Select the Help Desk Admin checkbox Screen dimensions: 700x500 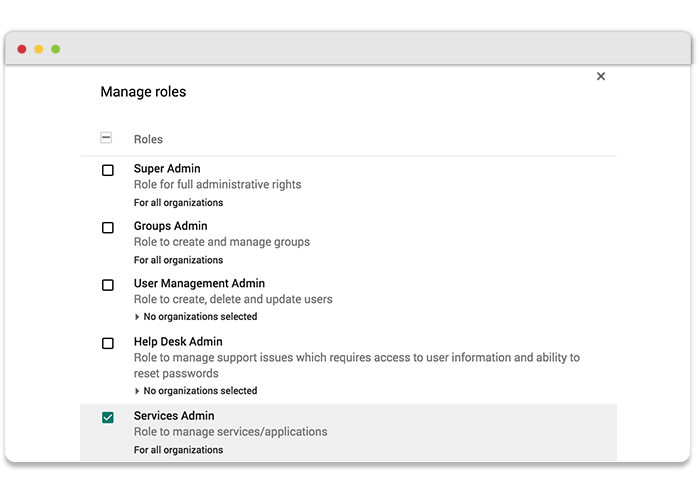coord(108,343)
